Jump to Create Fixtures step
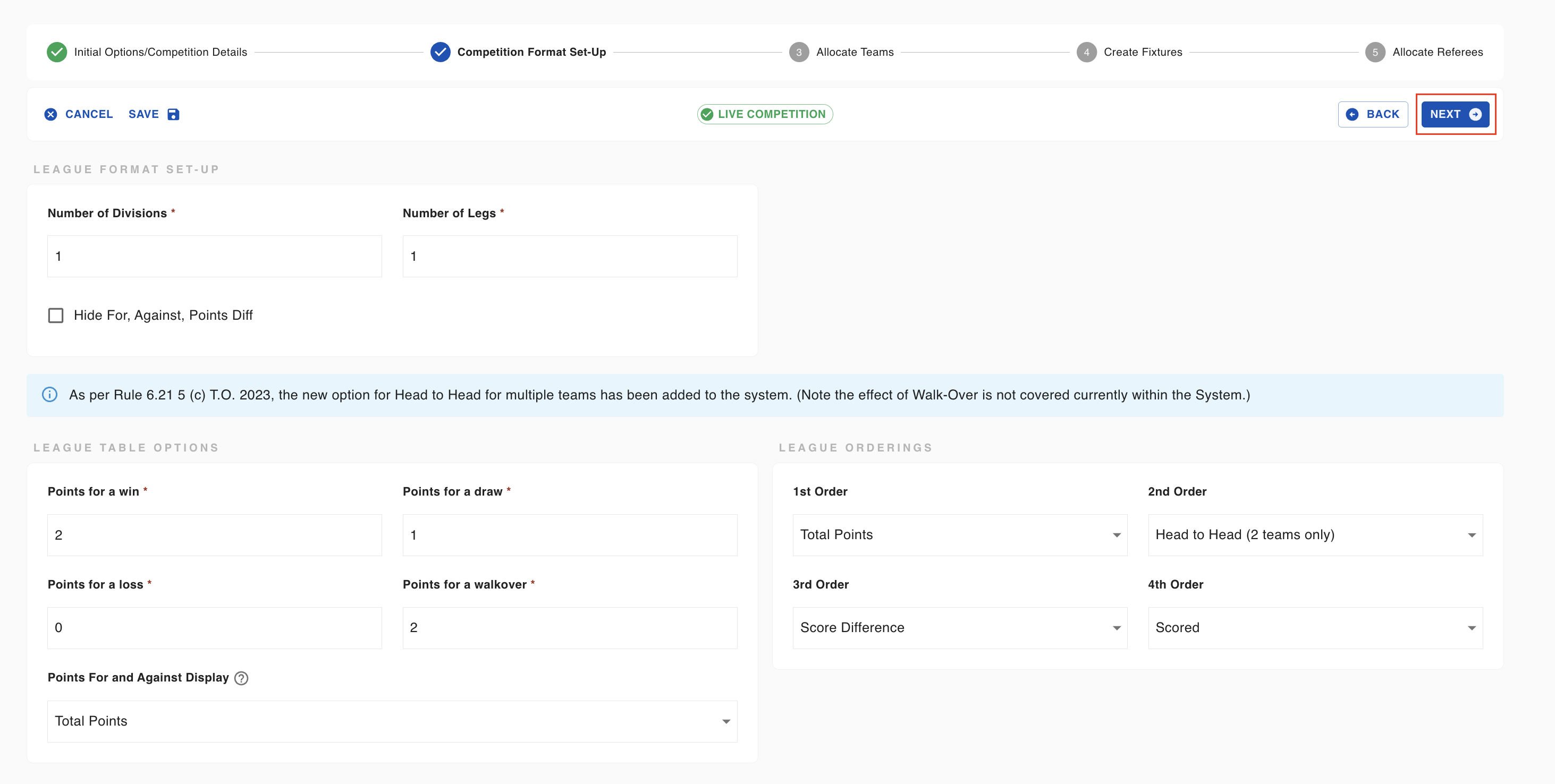Image resolution: width=1555 pixels, height=784 pixels. [x=1143, y=52]
